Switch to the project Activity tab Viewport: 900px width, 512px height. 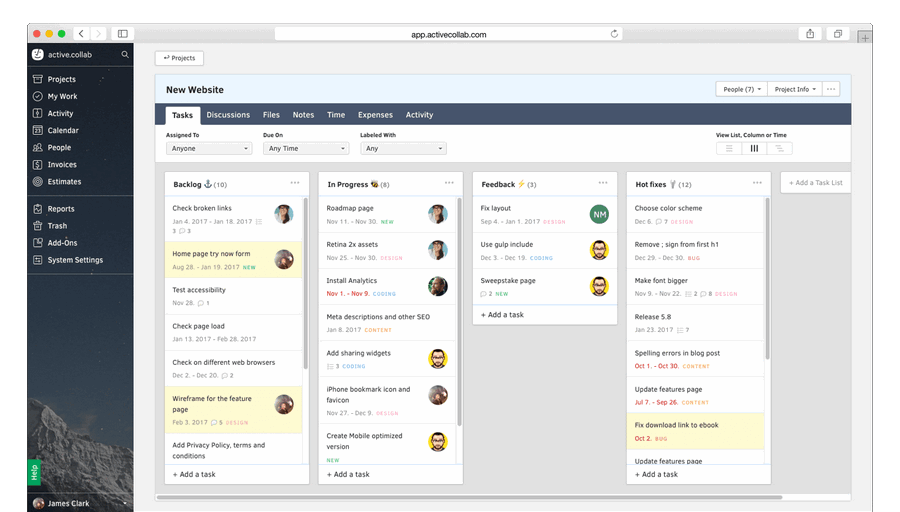pyautogui.click(x=420, y=115)
